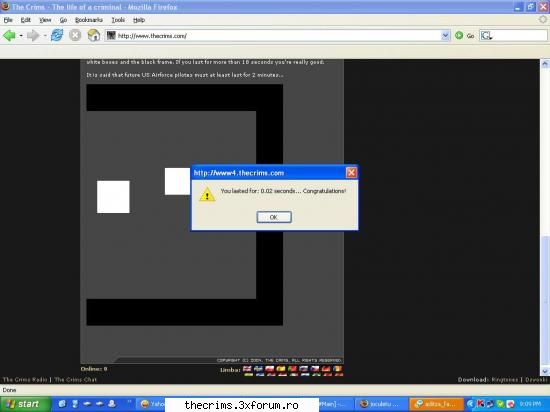
Task: Click the URL address field
Action: coord(277,35)
